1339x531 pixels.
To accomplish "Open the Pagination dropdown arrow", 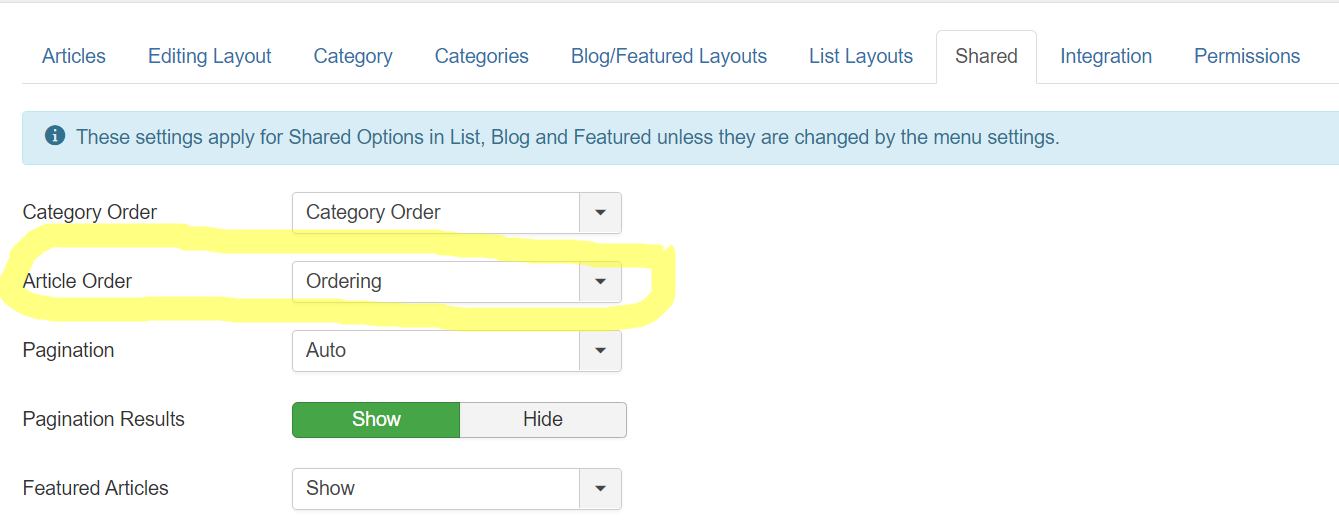I will 600,351.
